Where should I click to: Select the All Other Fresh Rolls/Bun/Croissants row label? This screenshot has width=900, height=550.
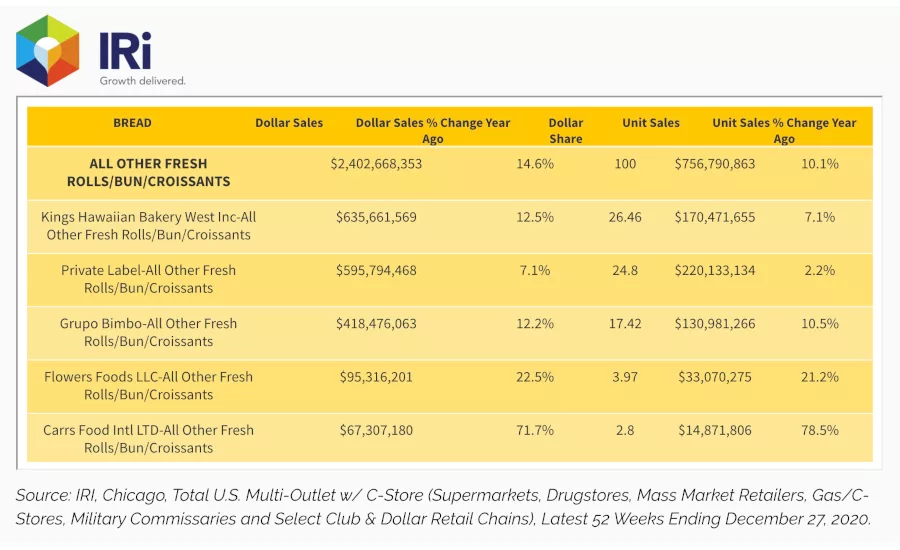coord(149,172)
